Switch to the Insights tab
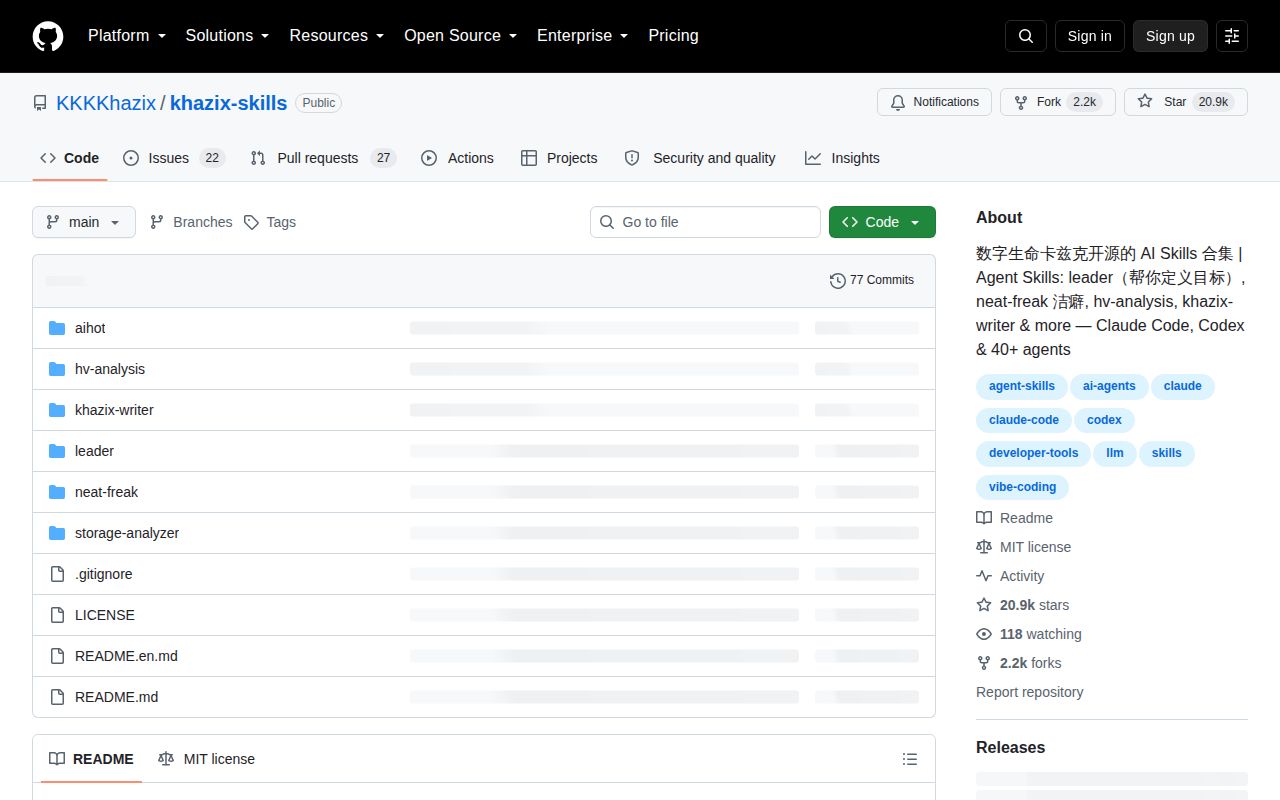 coord(842,158)
